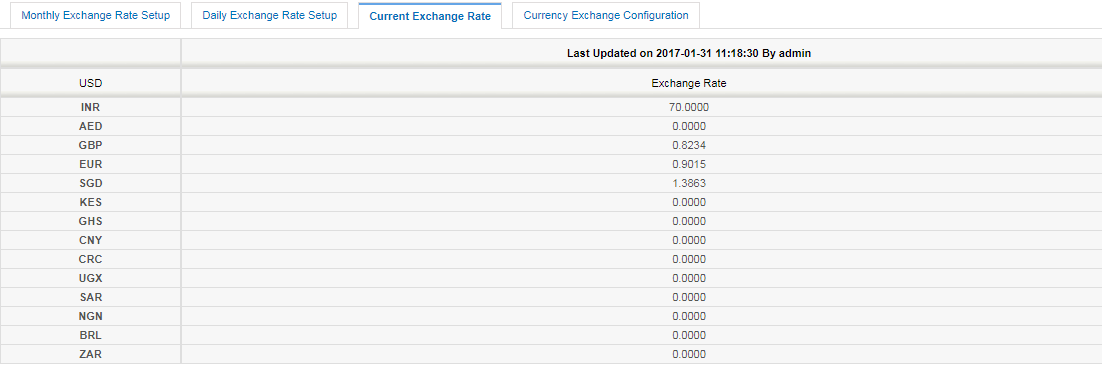This screenshot has height=365, width=1102.
Task: Click the SGD currency label
Action: tap(91, 184)
